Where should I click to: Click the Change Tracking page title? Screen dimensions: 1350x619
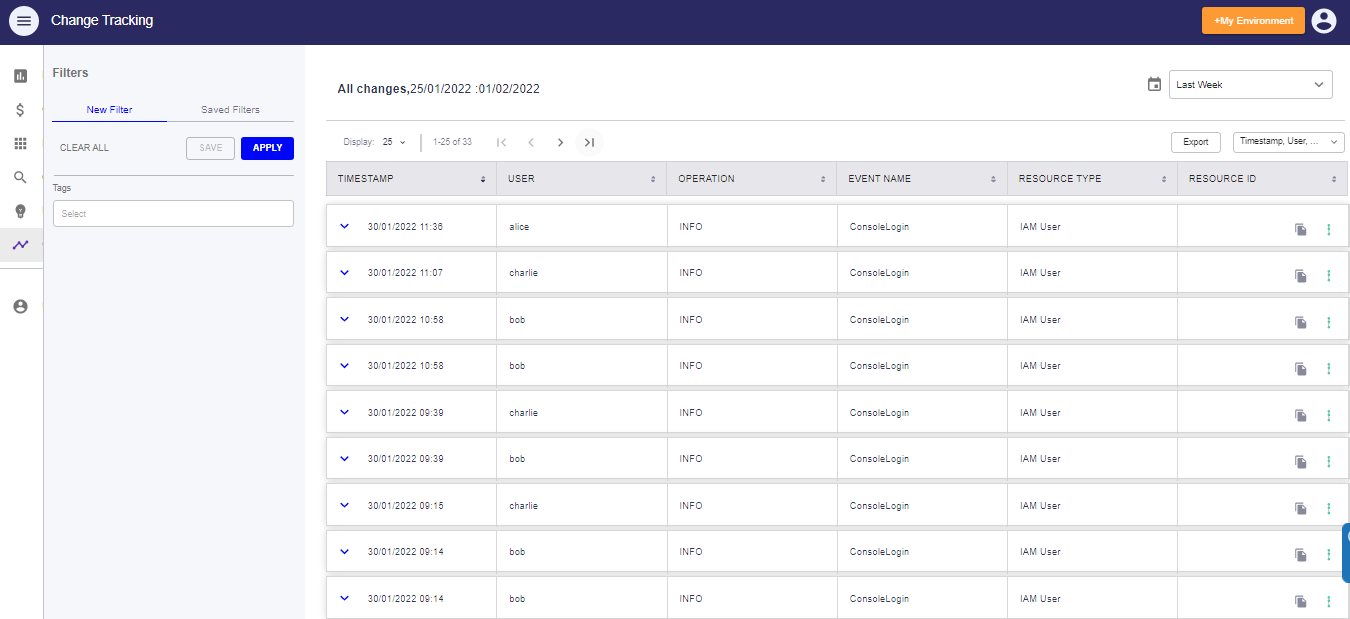tap(102, 20)
